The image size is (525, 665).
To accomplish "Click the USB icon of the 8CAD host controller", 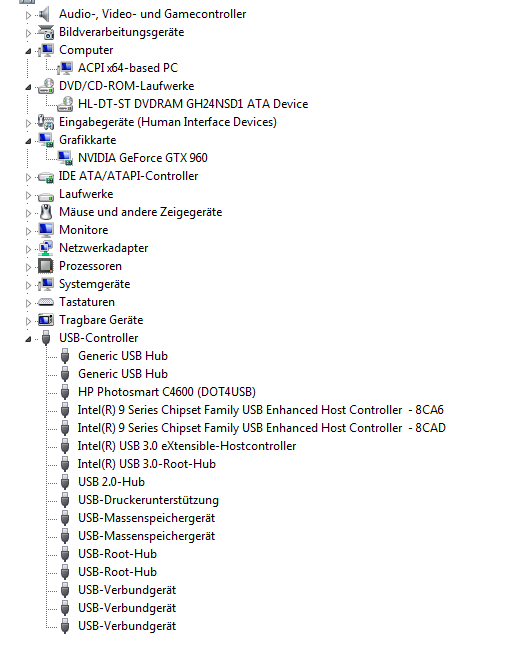I will pyautogui.click(x=65, y=428).
